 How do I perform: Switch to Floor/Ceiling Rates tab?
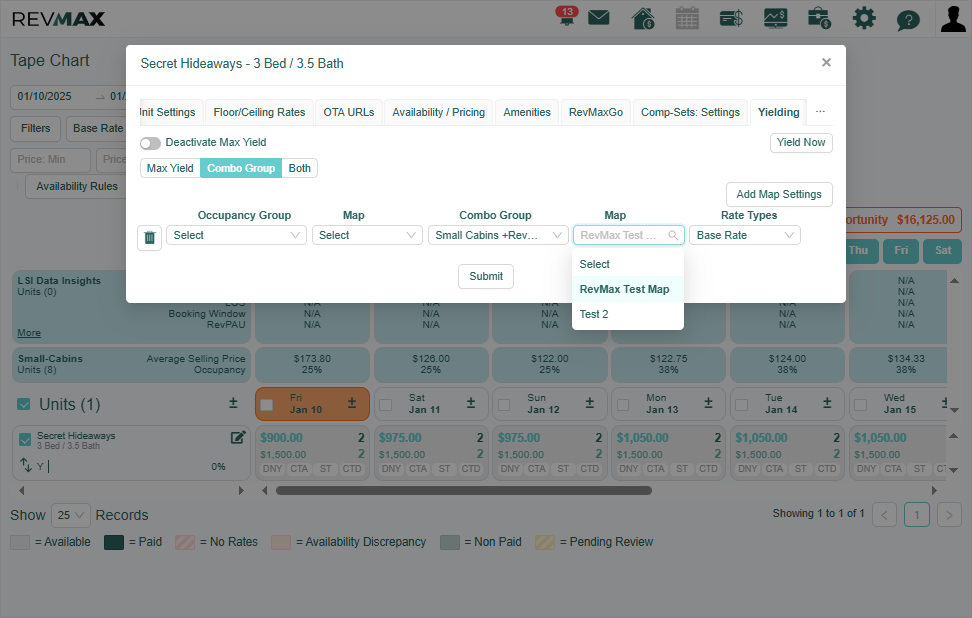click(x=259, y=112)
